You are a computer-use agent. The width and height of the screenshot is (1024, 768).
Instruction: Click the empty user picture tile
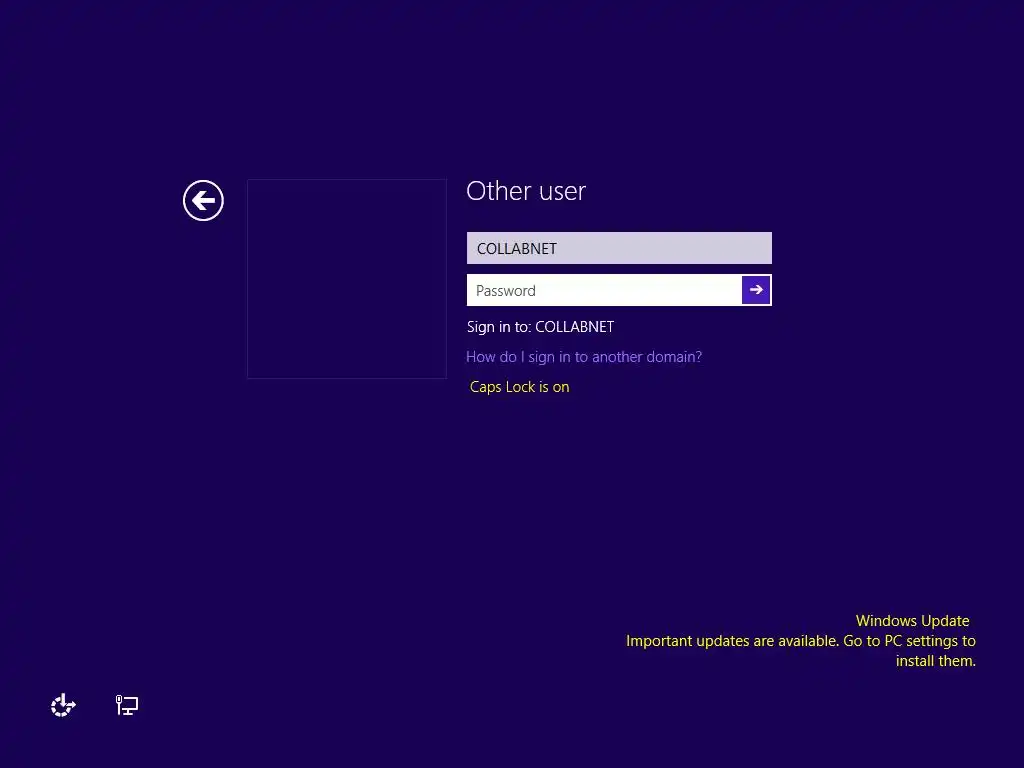tap(347, 279)
